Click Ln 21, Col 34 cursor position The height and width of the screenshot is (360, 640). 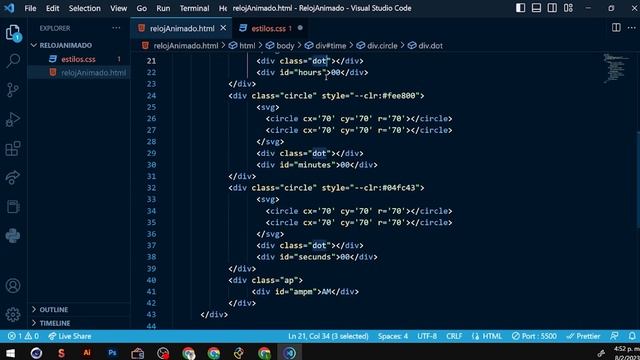(x=328, y=336)
